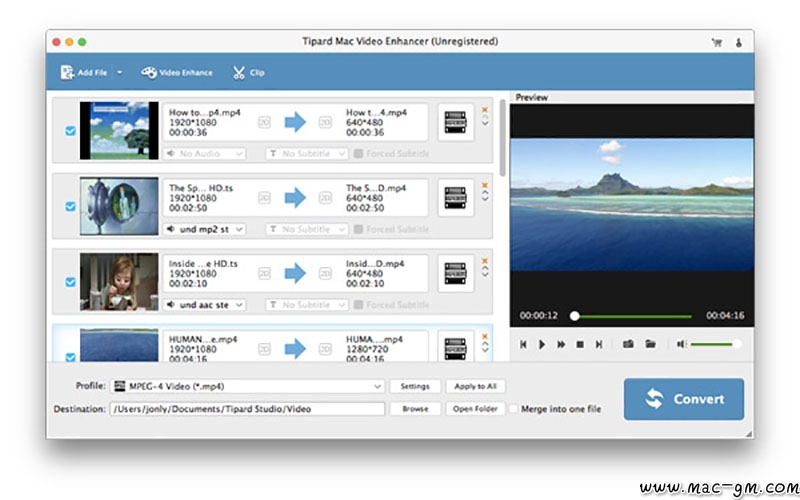Screen dimensions: 800x500
Task: Click output 2D icon in How to...p4.mp4 row
Action: coord(325,122)
